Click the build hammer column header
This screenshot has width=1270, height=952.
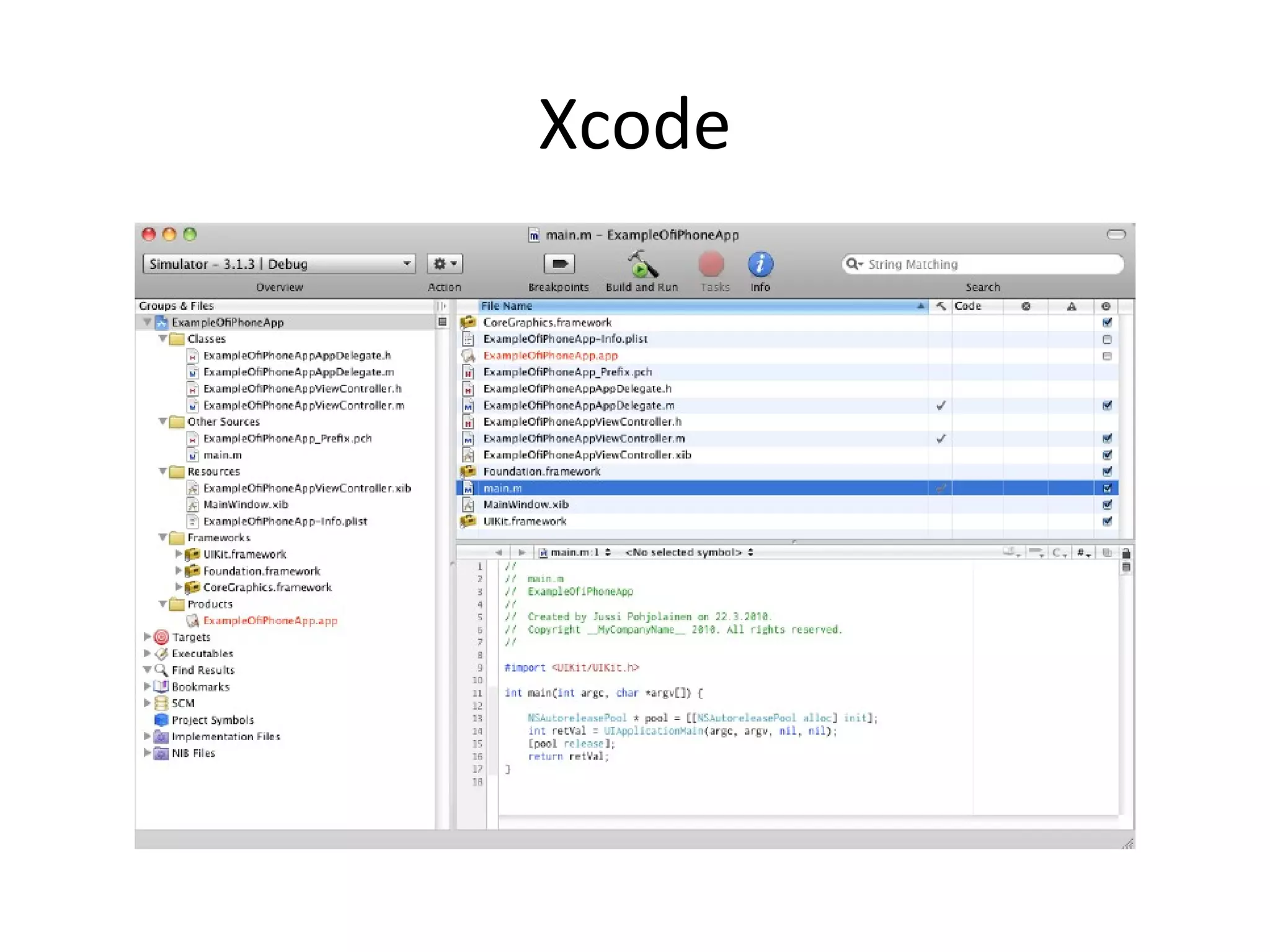coord(941,306)
